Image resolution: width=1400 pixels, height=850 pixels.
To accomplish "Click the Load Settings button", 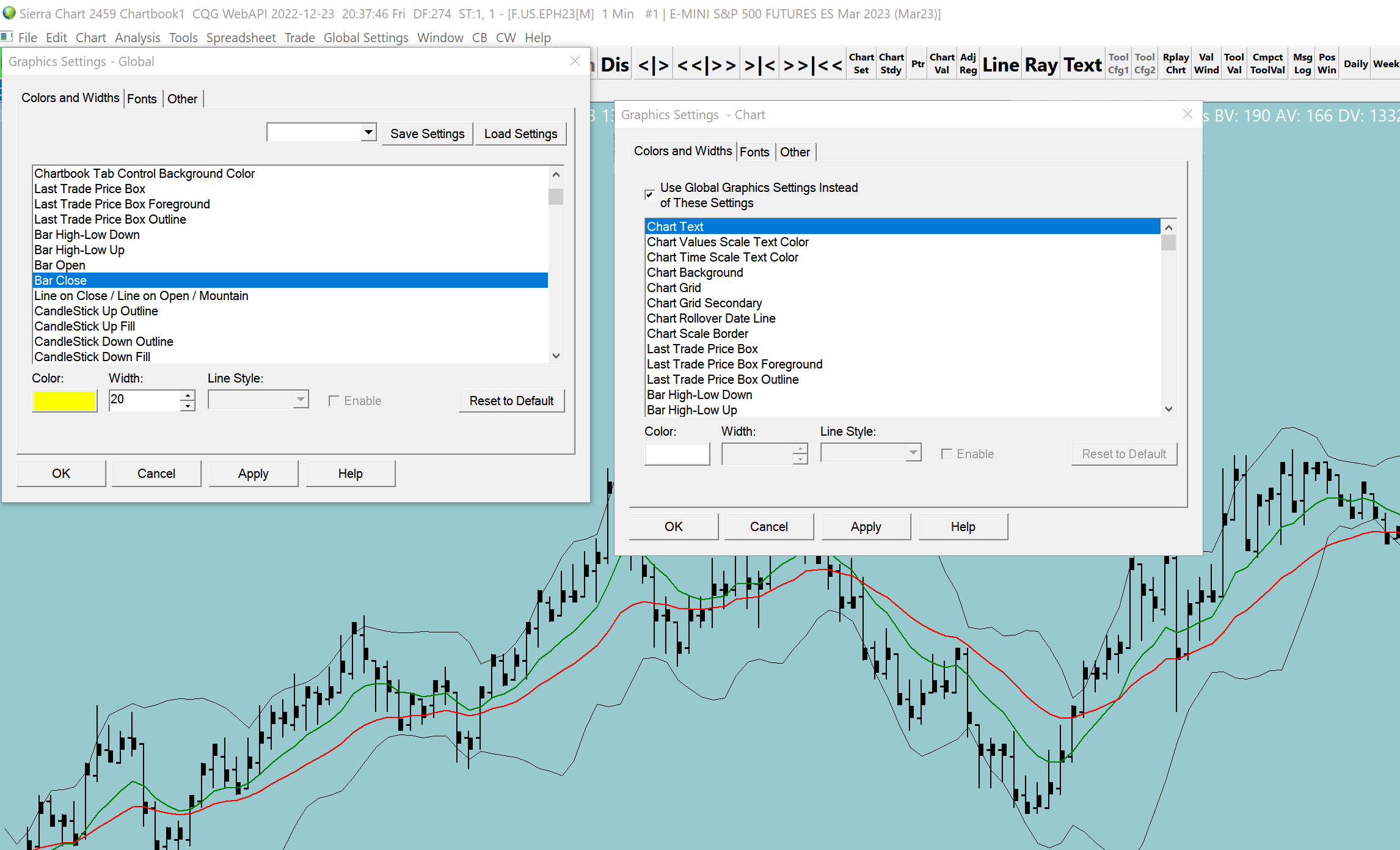I will tap(520, 134).
